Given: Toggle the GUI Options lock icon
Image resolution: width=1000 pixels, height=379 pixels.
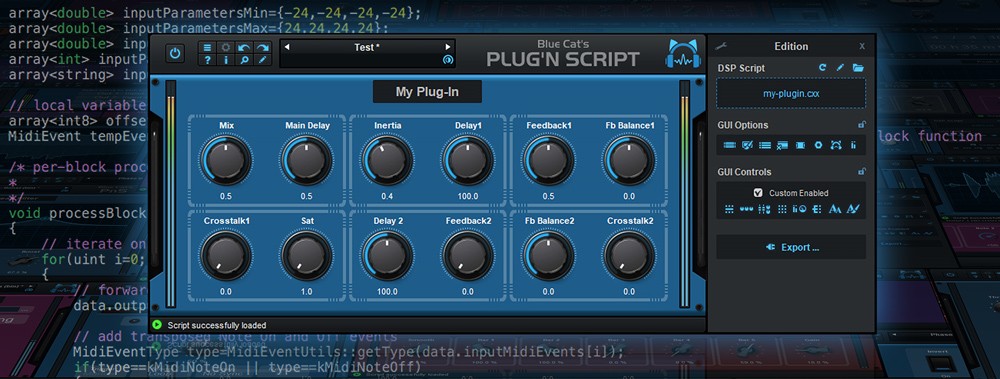Looking at the screenshot, I should pyautogui.click(x=862, y=125).
